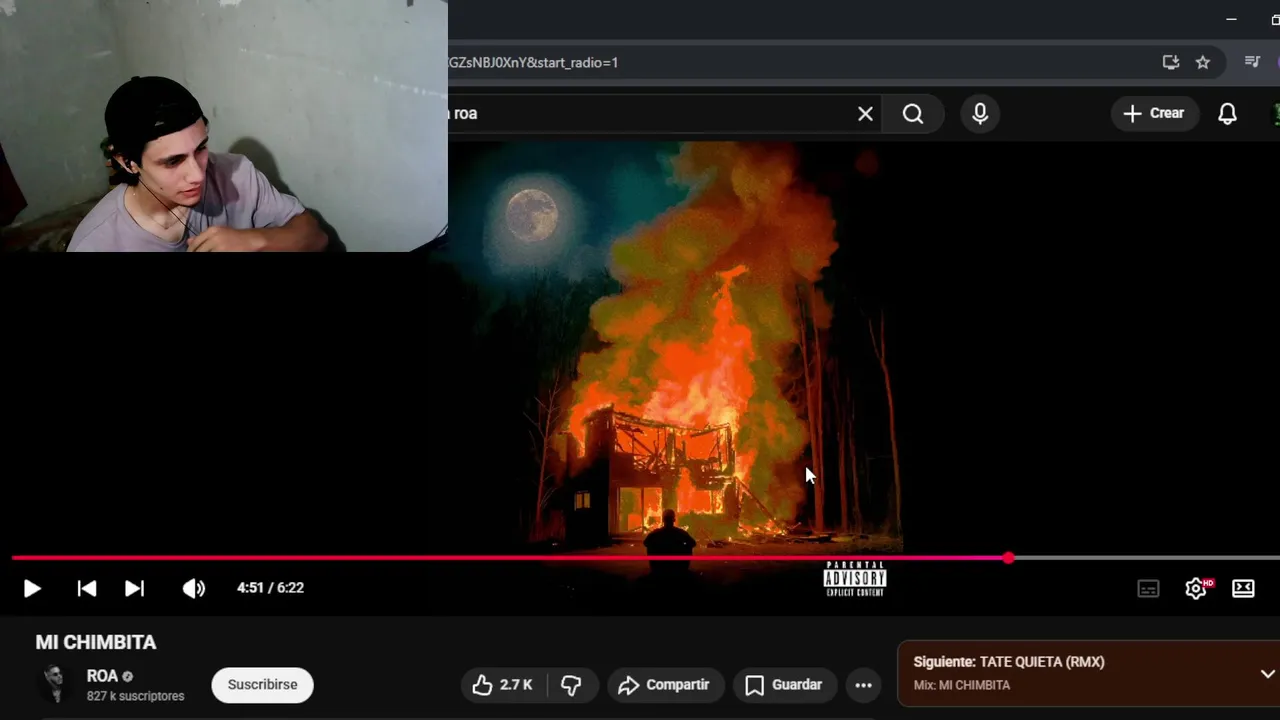Open the notifications bell
Image resolution: width=1280 pixels, height=720 pixels.
[x=1227, y=114]
